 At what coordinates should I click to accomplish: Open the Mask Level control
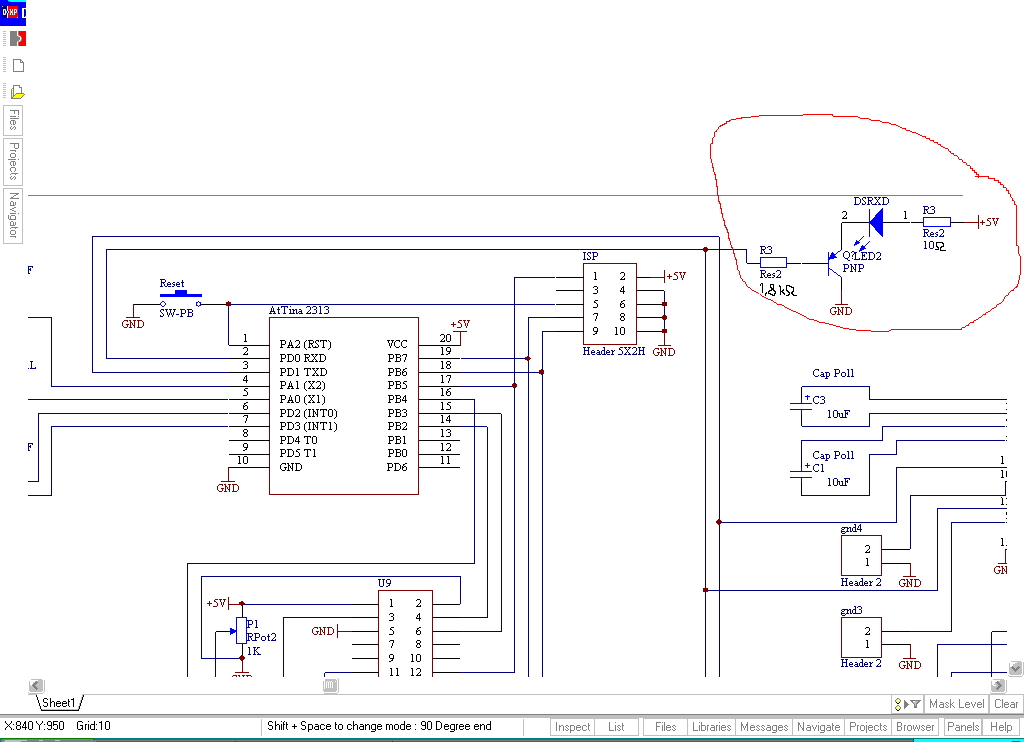point(956,704)
